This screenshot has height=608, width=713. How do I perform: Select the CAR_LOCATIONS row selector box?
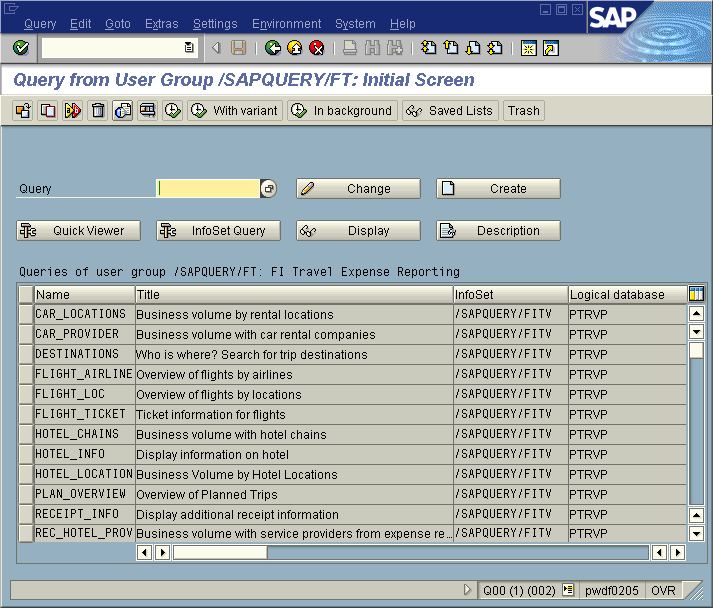(26, 314)
